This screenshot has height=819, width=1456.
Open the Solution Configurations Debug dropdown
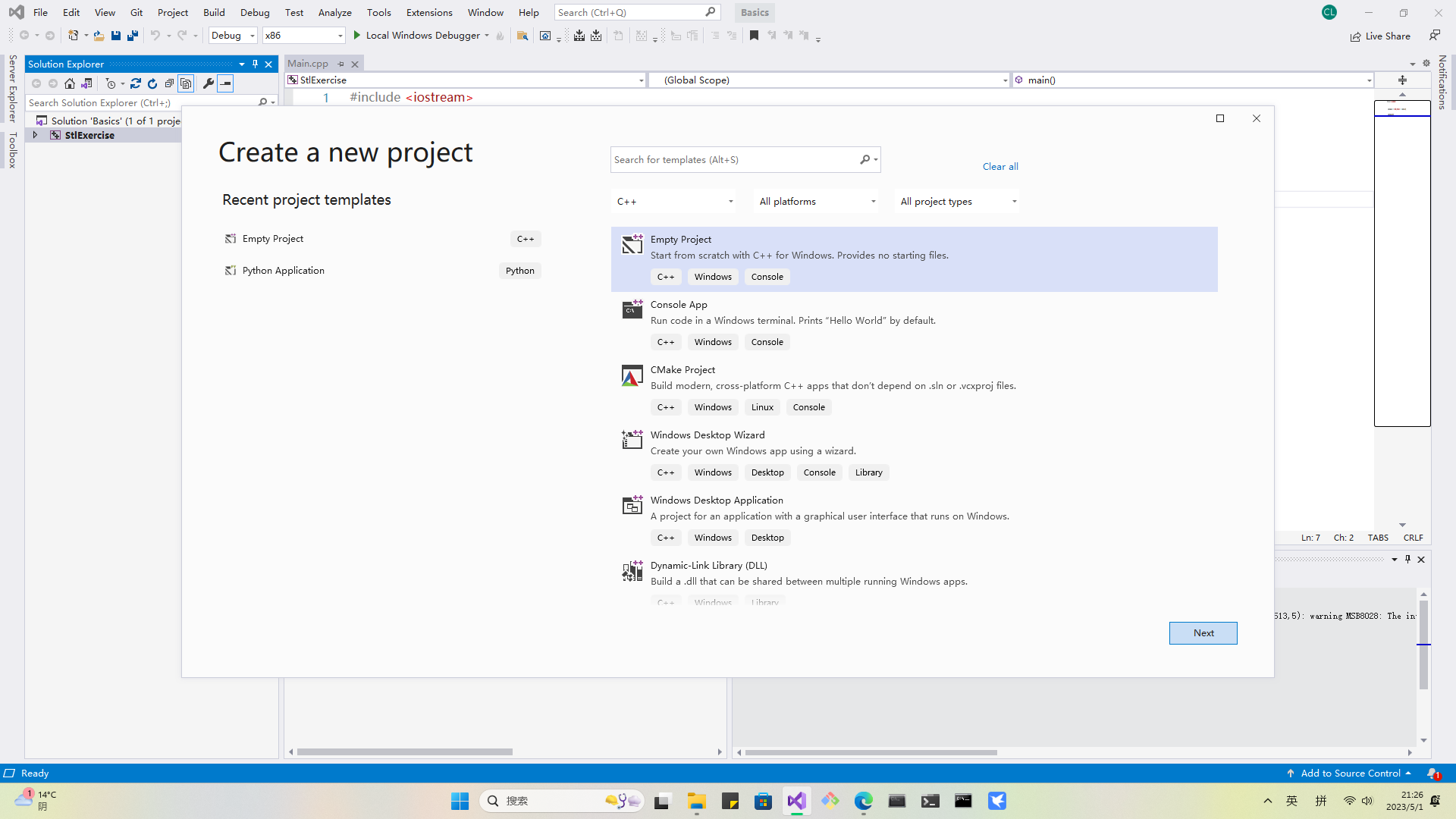(x=234, y=36)
